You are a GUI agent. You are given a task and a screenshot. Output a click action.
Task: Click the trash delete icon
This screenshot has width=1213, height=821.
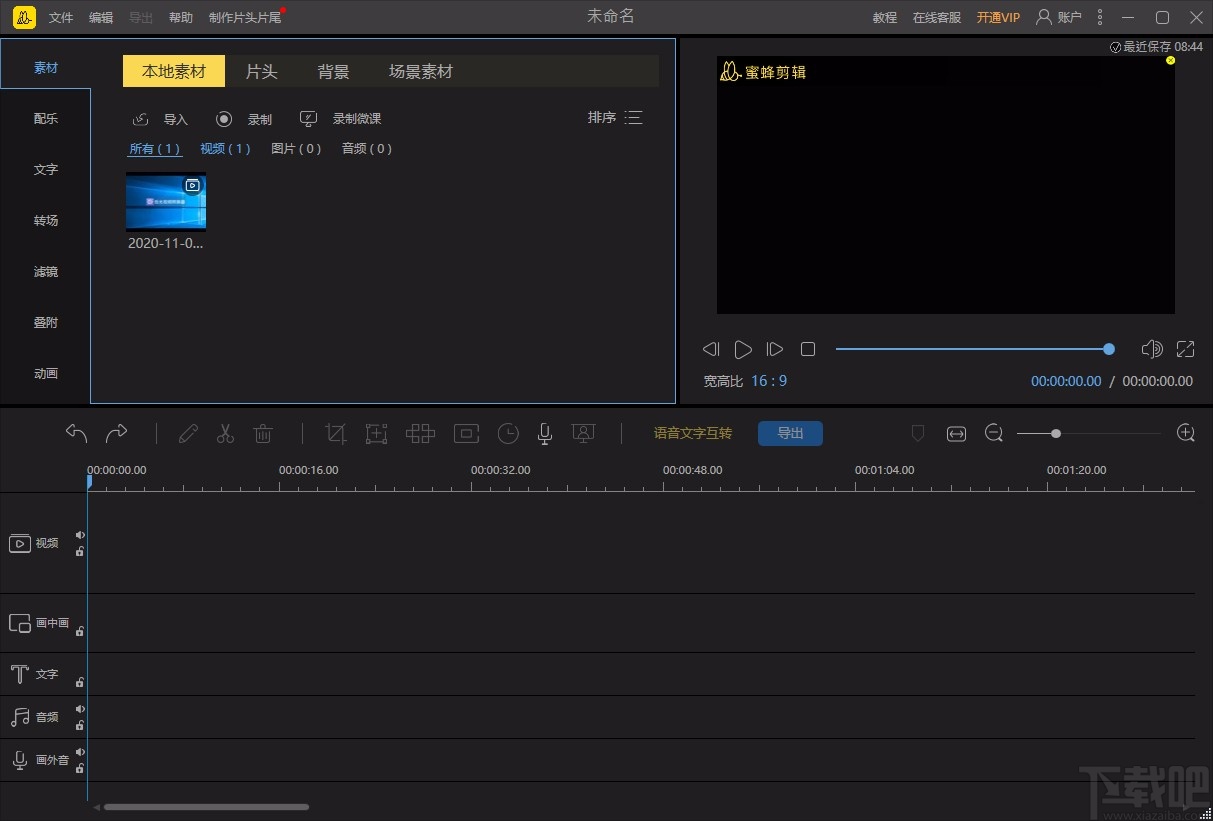(263, 433)
